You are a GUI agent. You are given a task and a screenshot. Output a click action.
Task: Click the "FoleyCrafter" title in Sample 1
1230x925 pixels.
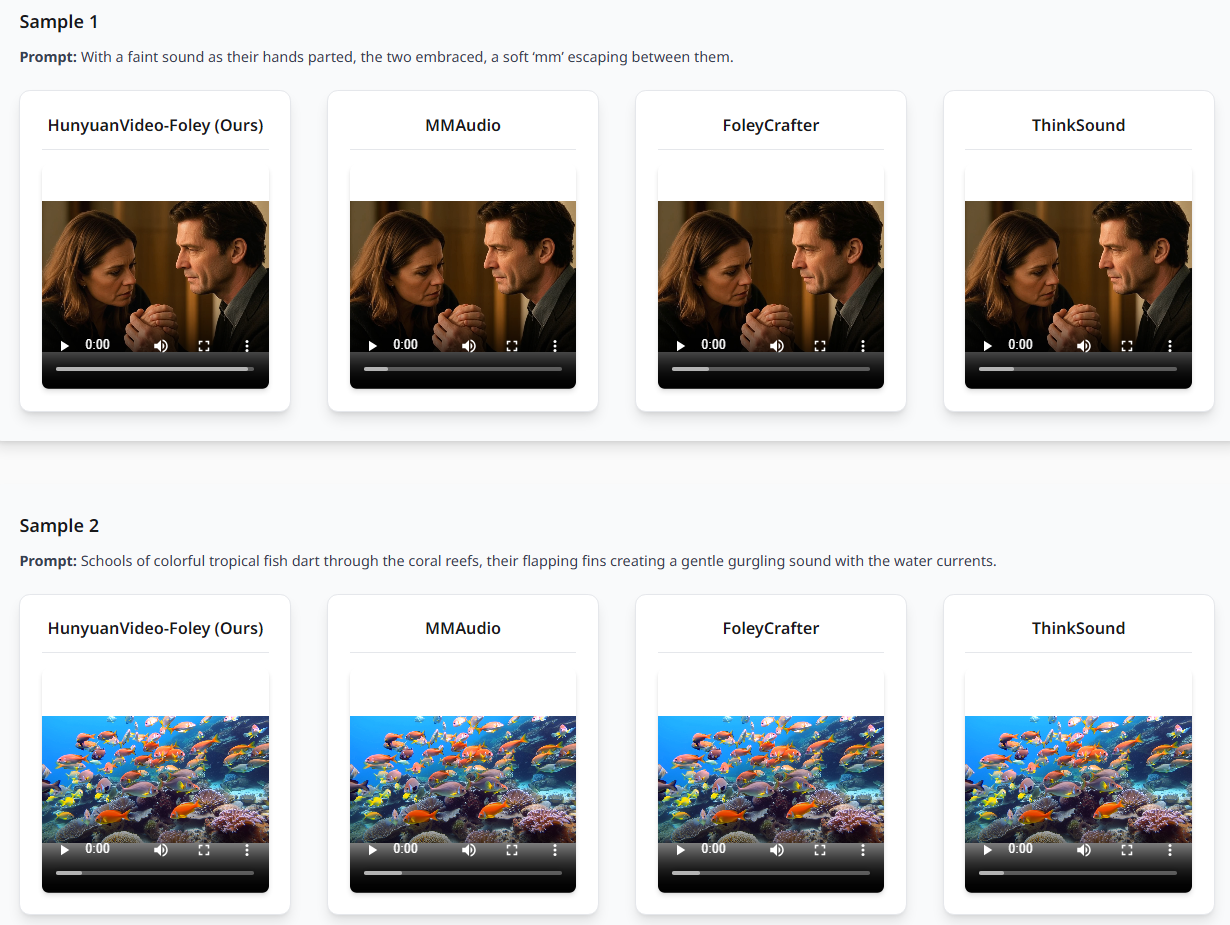pos(771,125)
